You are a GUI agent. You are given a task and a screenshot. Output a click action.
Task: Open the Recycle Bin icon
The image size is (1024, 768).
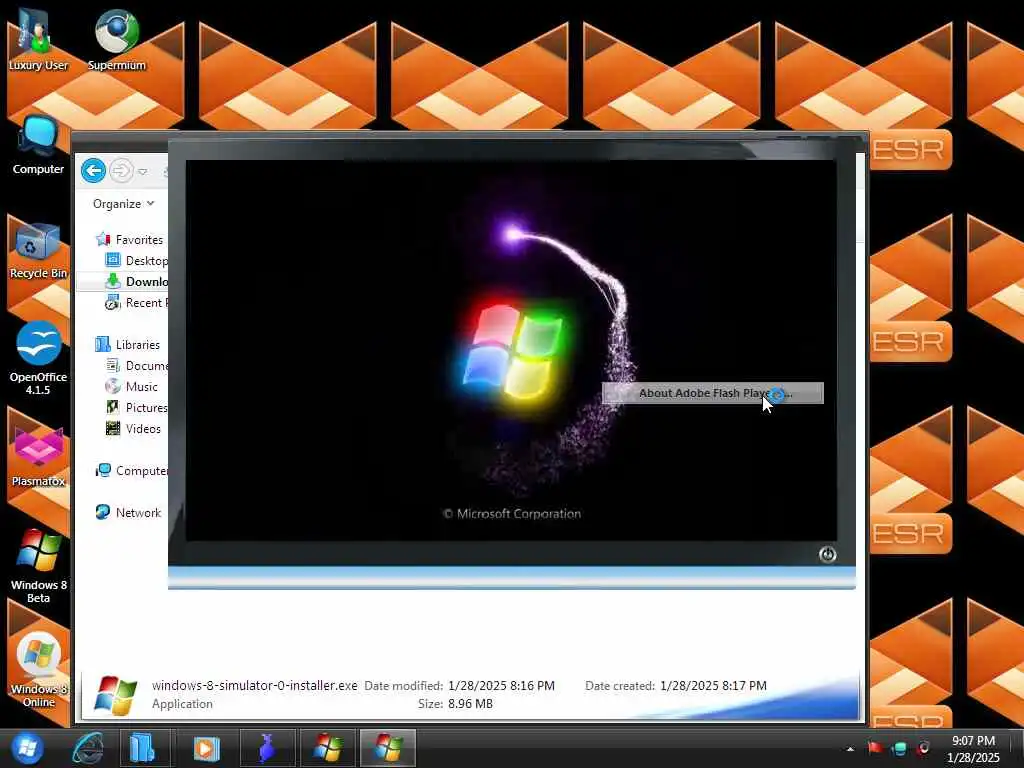[x=38, y=251]
